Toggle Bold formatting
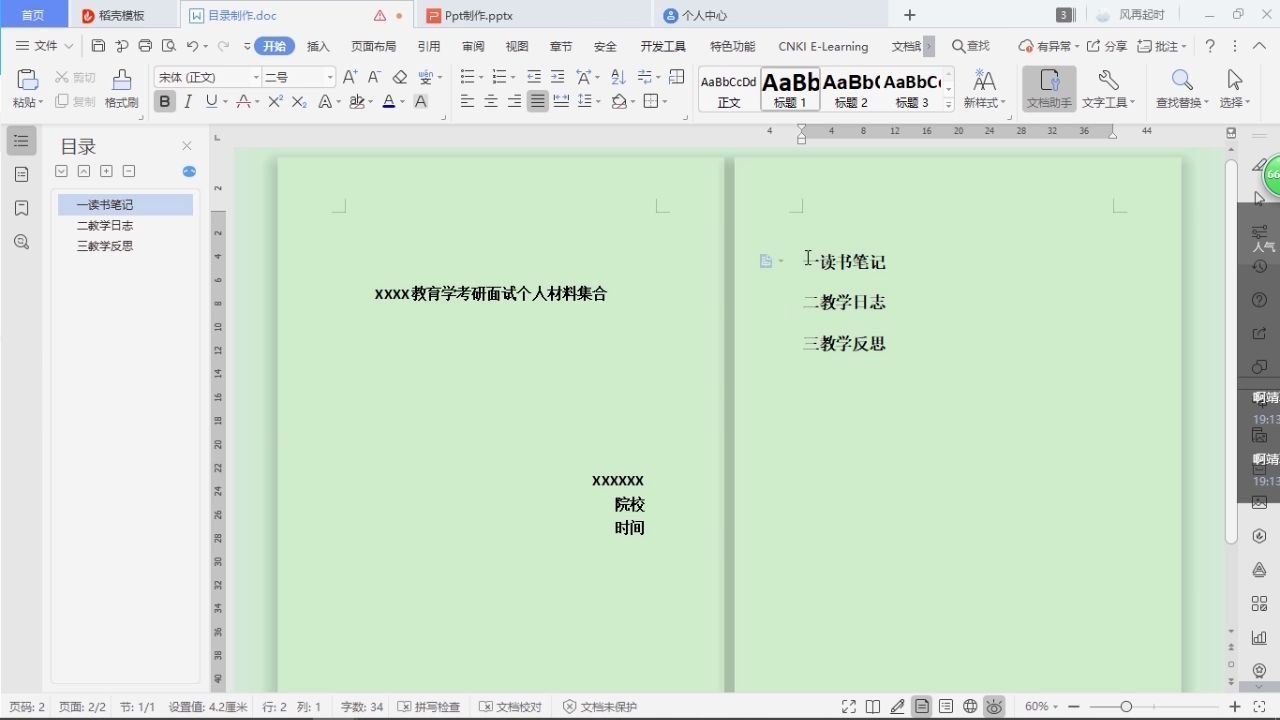This screenshot has width=1280, height=720. tap(164, 101)
